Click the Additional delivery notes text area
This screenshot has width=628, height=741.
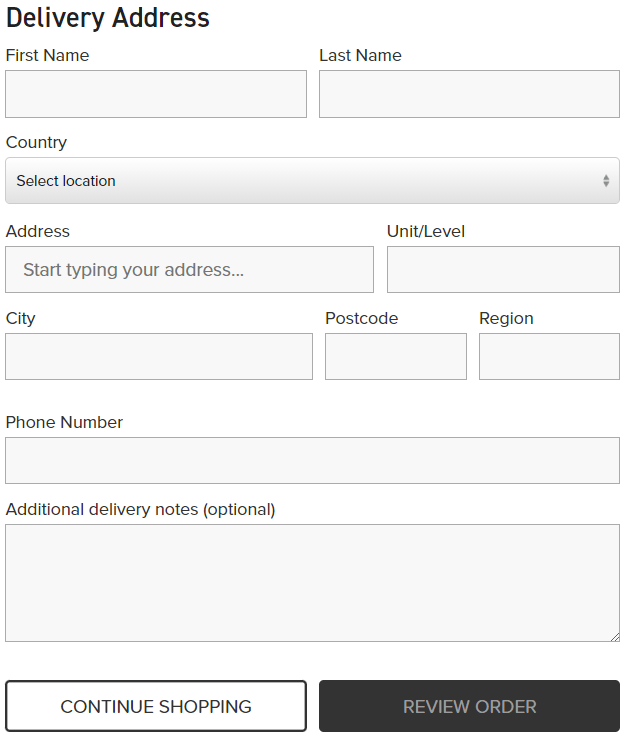coord(312,583)
